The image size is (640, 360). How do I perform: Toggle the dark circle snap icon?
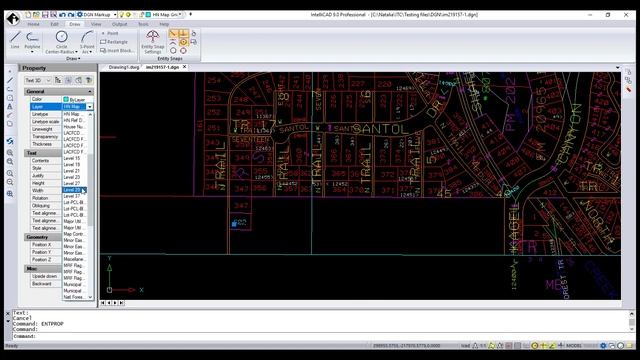[173, 51]
